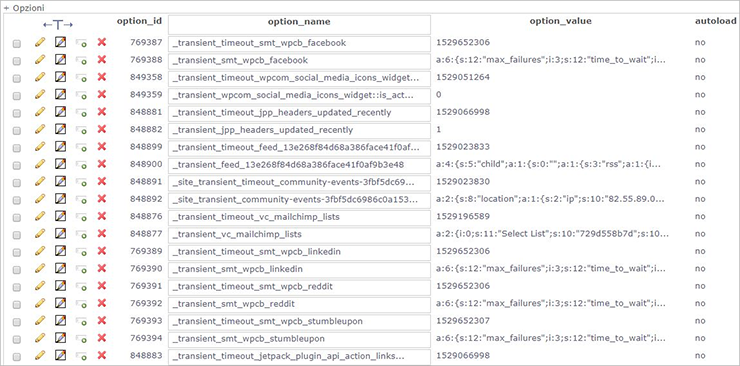Sort by option_value column header
The image size is (740, 366).
pos(560,21)
